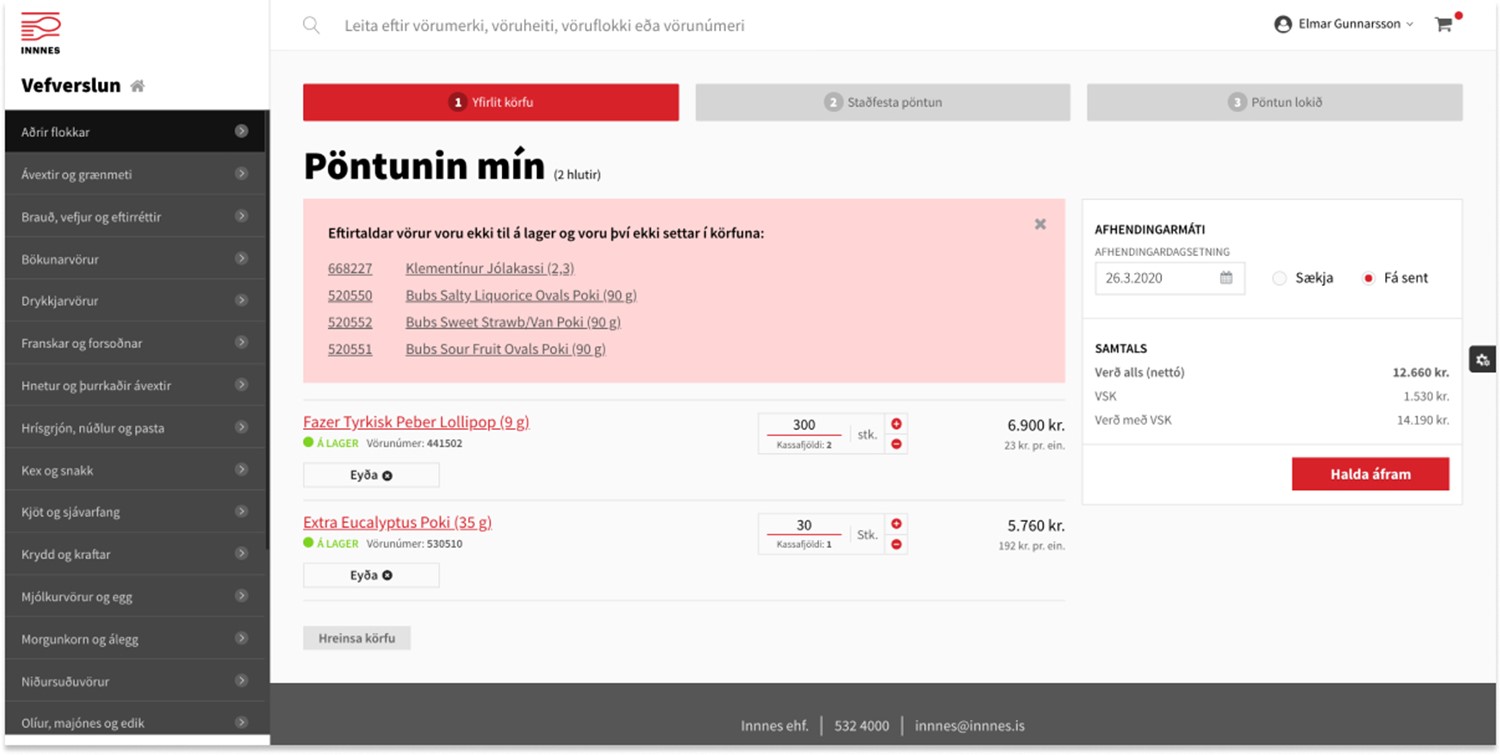
Task: Click product number 668227 link
Action: coord(350,268)
